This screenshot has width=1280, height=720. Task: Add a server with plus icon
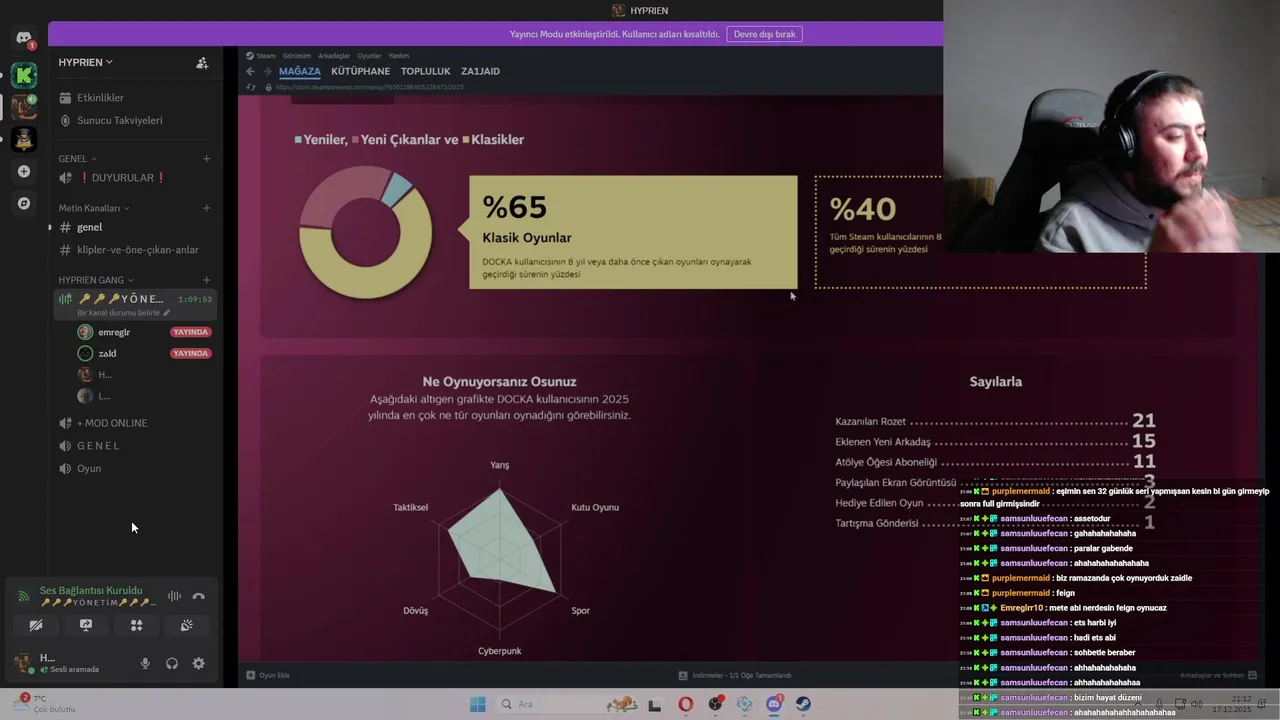tap(24, 171)
